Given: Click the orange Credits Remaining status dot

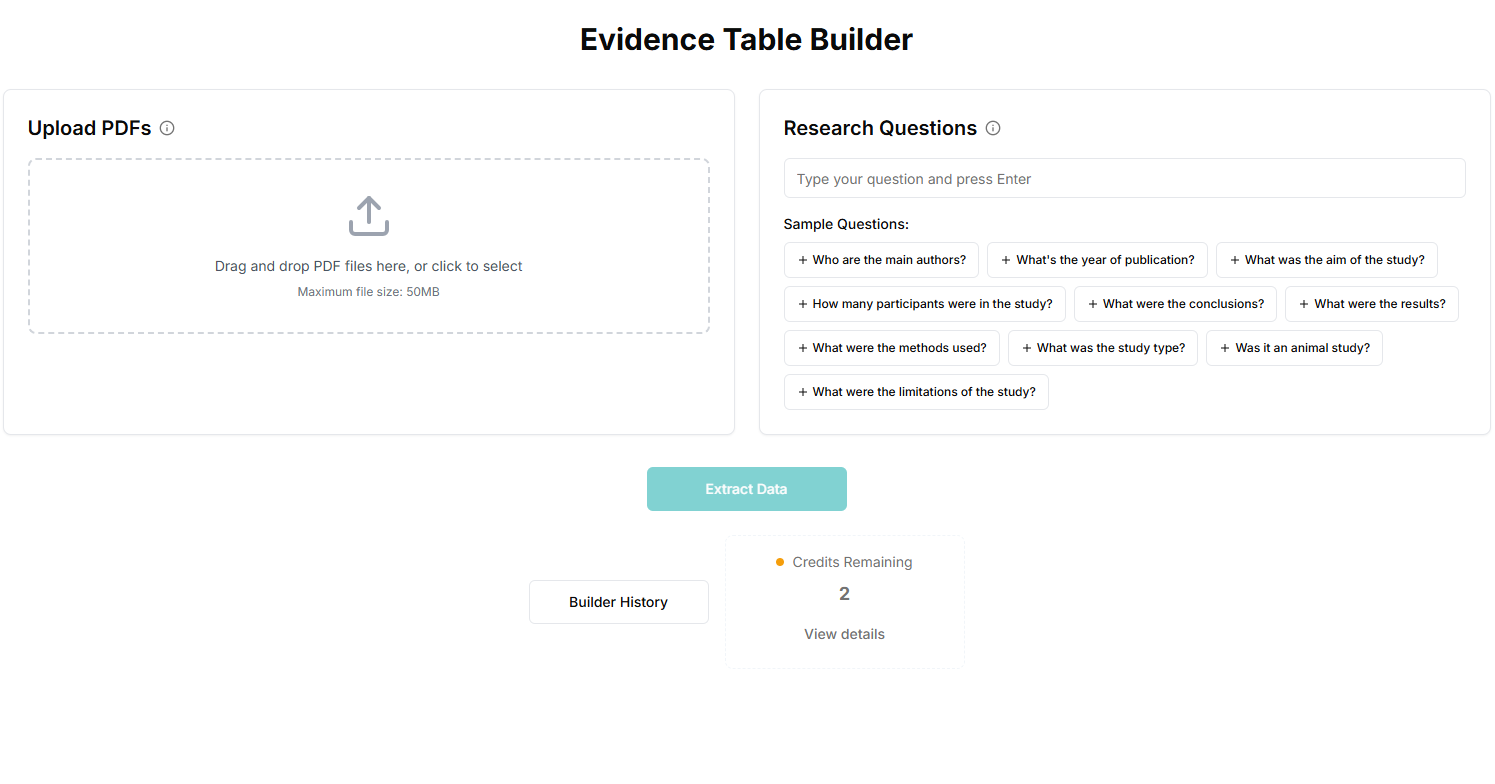Looking at the screenshot, I should [x=779, y=562].
